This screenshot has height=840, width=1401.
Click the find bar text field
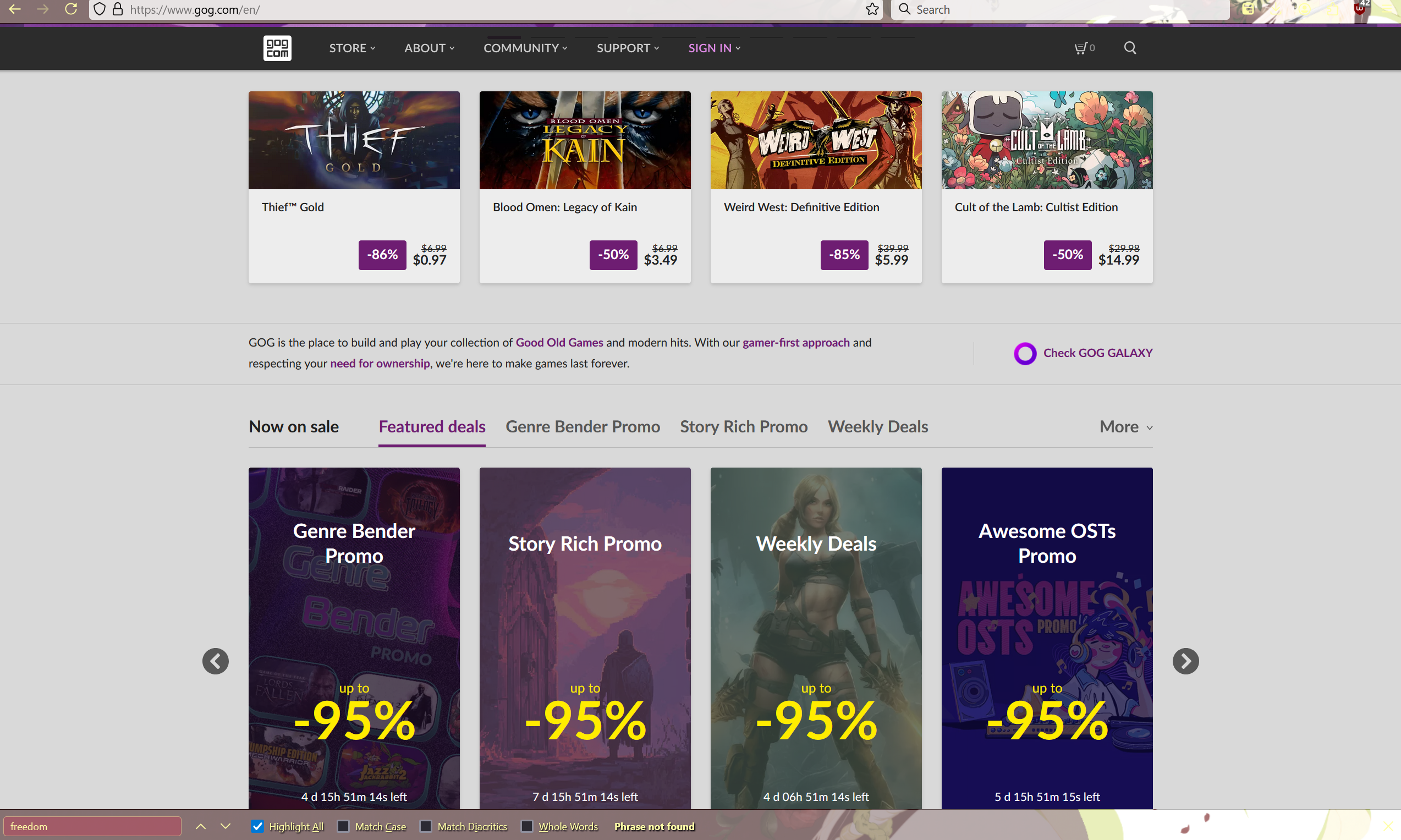pyautogui.click(x=92, y=826)
